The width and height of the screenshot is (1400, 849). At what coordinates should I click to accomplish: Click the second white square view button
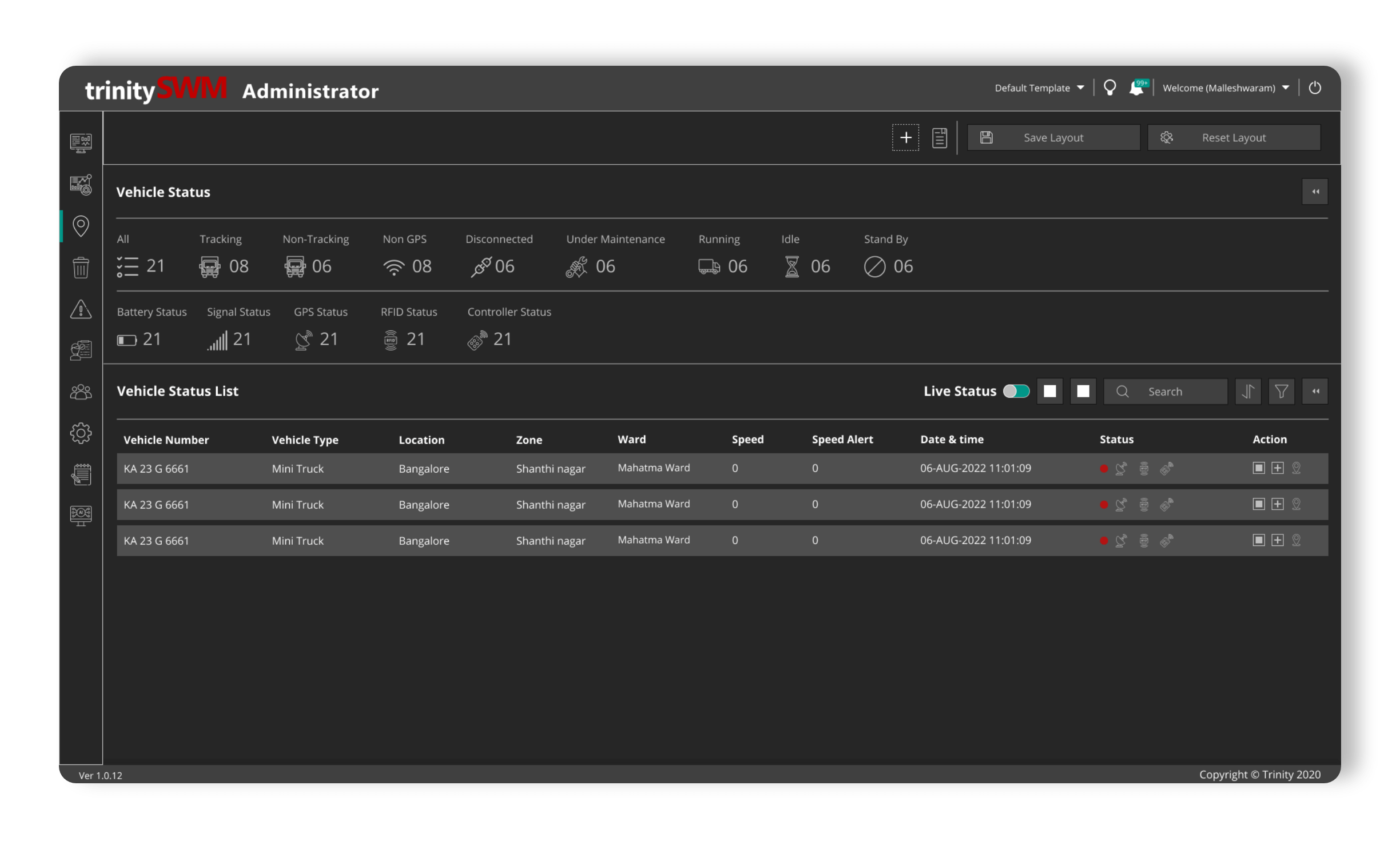pos(1083,391)
